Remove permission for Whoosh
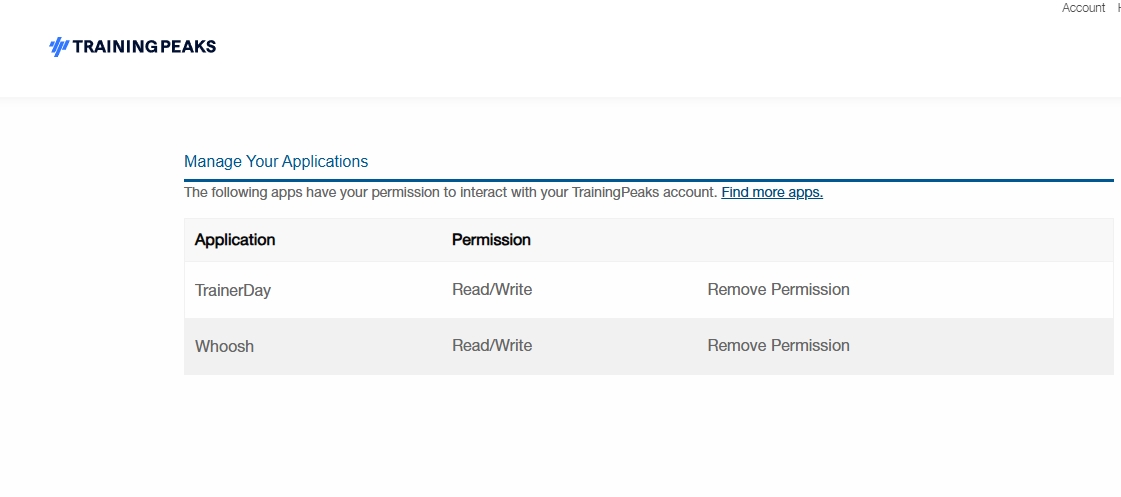Image resolution: width=1121 pixels, height=497 pixels. point(779,345)
